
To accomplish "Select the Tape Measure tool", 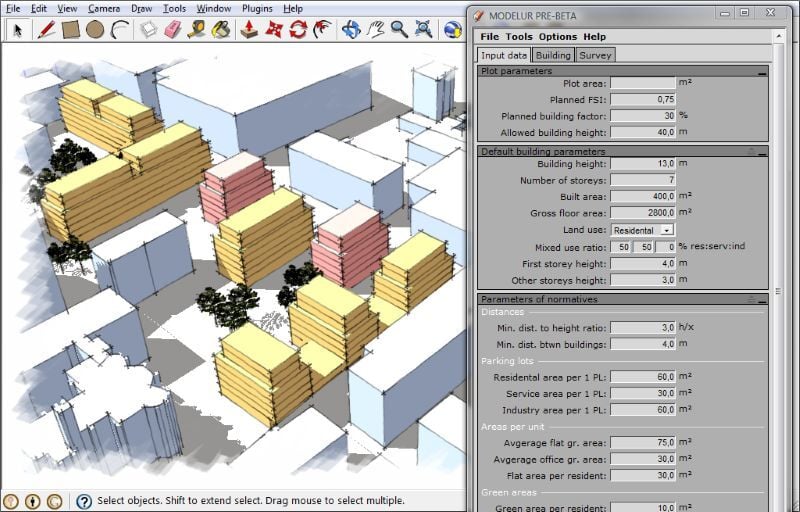I will click(196, 29).
